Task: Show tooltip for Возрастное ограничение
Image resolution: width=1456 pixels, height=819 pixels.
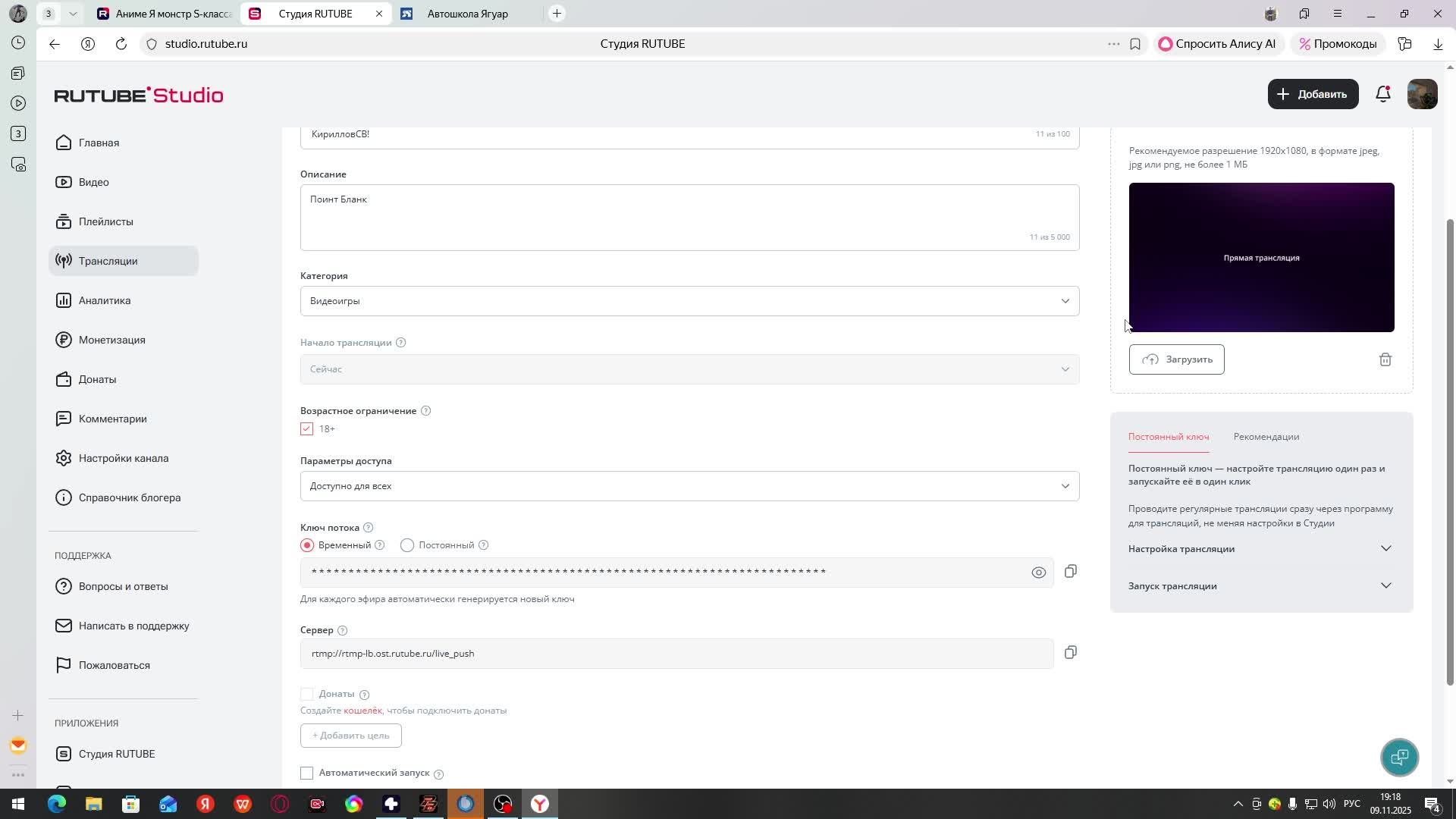Action: (425, 411)
